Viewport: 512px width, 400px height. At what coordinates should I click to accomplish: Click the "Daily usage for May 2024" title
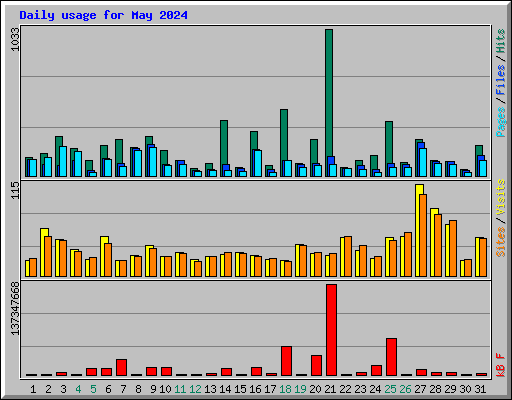coord(103,15)
